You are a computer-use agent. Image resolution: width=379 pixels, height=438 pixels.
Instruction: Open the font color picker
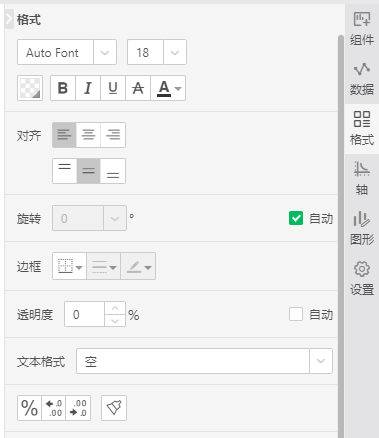point(168,88)
